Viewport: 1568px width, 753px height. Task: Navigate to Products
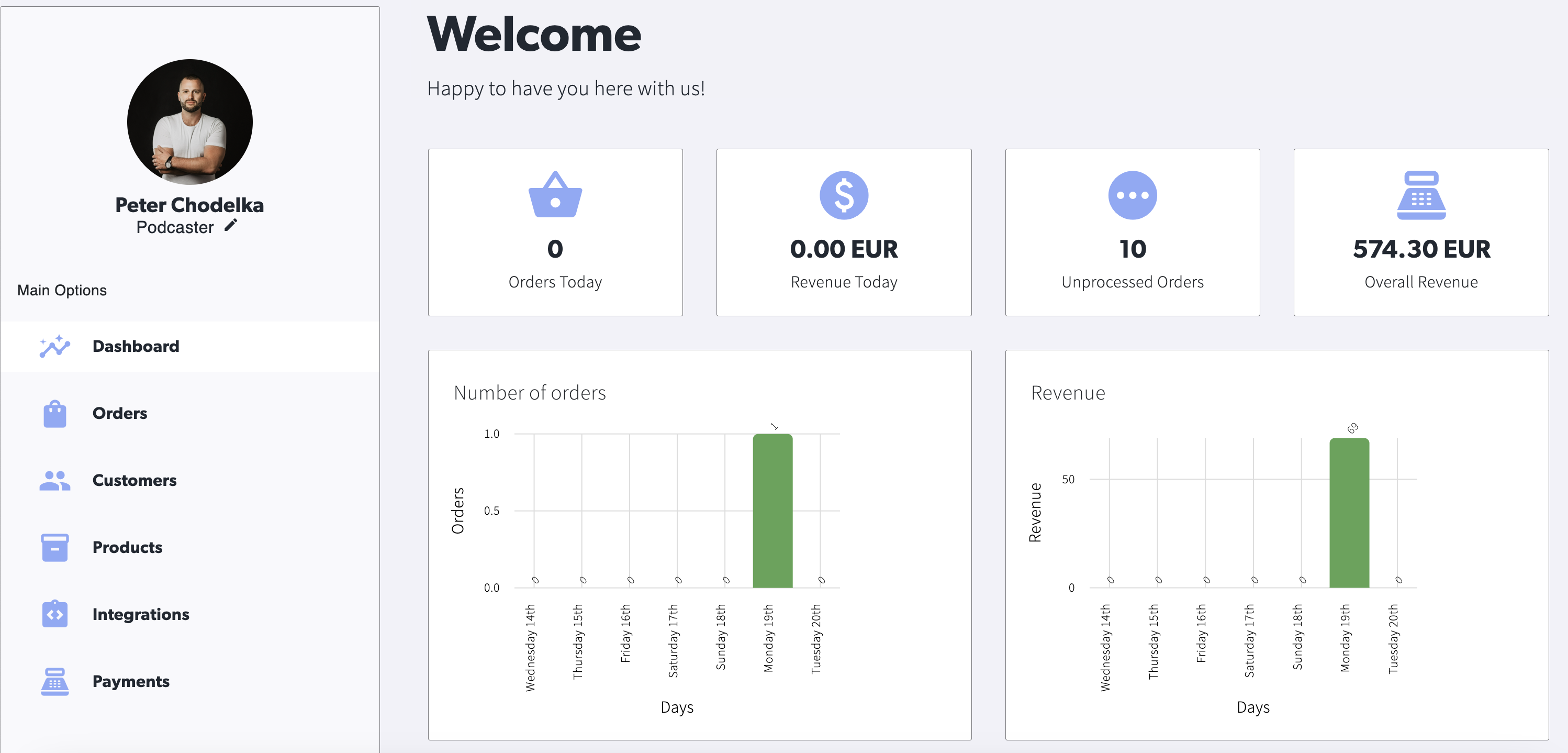click(190, 548)
